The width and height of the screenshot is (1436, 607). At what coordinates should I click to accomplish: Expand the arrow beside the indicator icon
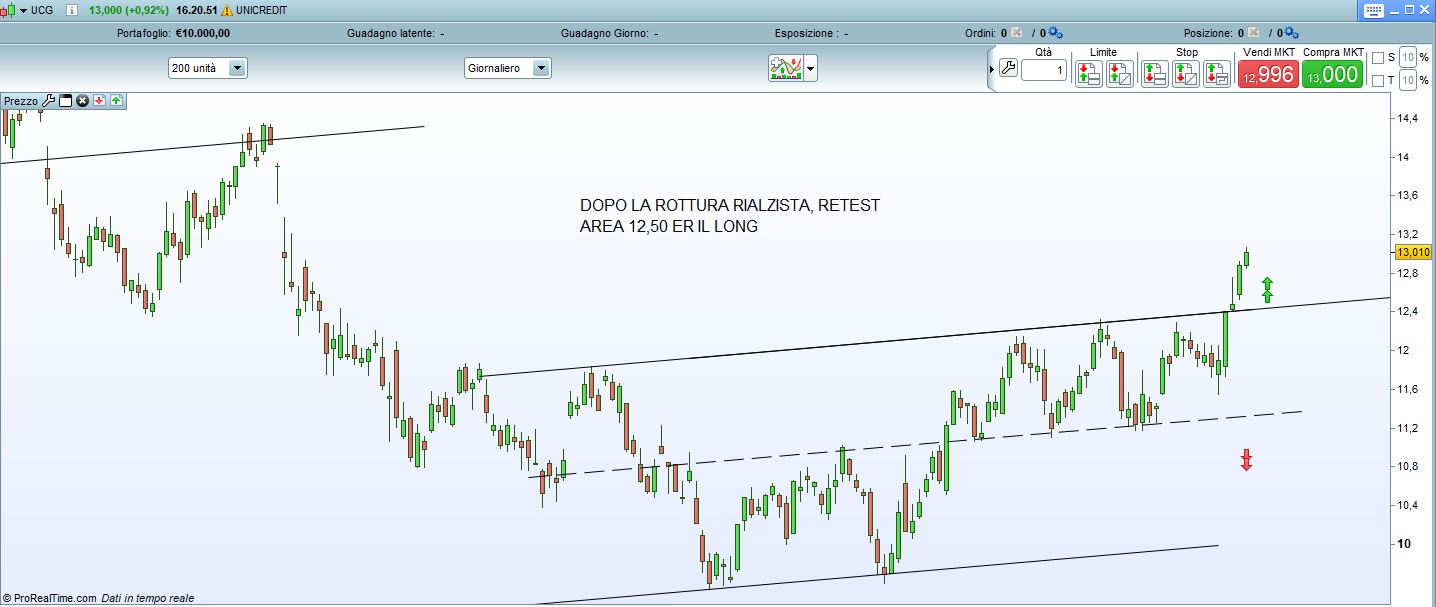(810, 69)
